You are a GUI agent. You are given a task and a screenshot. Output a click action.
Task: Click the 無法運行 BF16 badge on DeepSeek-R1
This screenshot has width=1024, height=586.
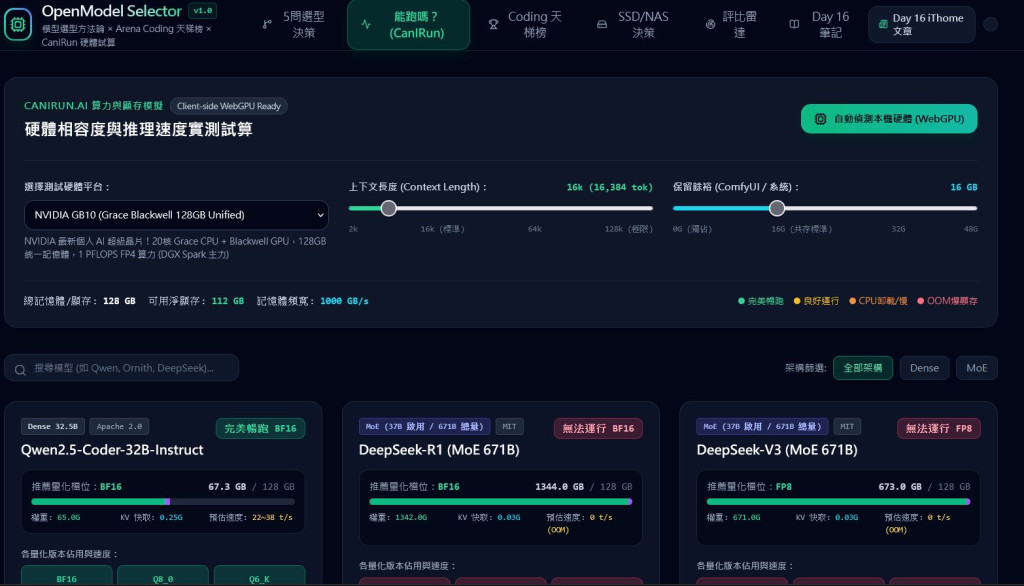(598, 429)
